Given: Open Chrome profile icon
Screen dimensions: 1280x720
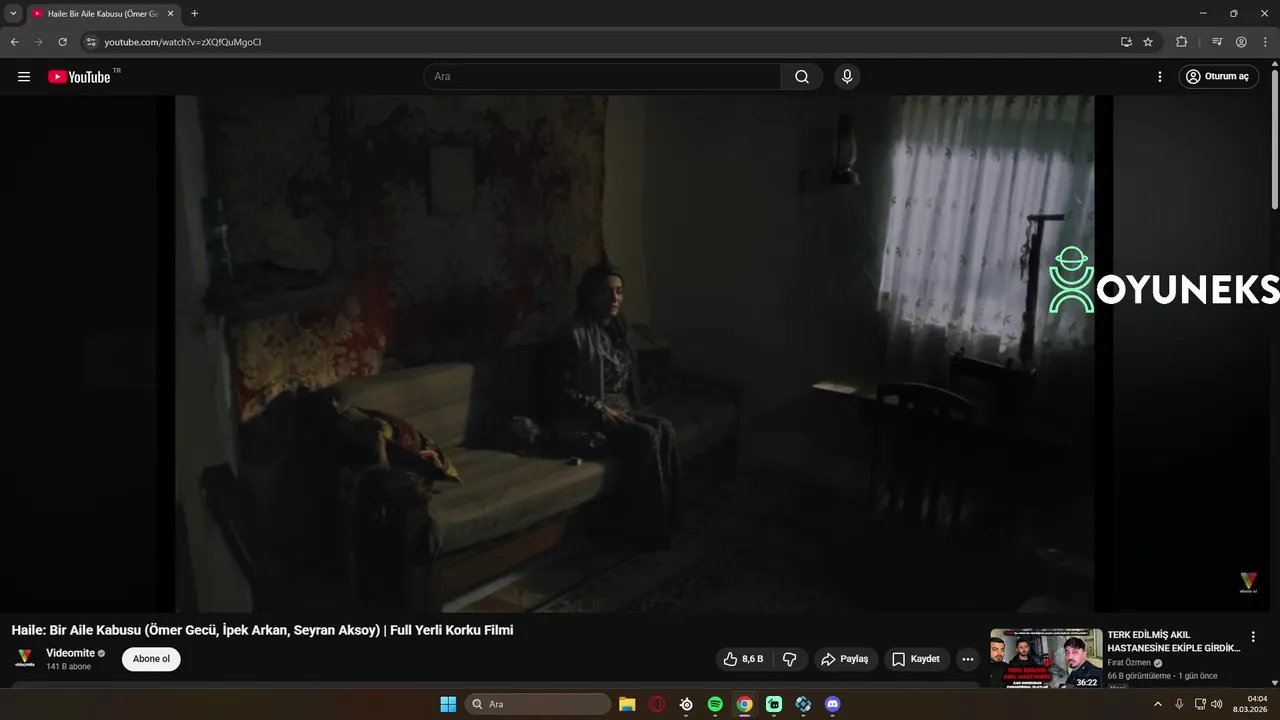Looking at the screenshot, I should pyautogui.click(x=1241, y=42).
